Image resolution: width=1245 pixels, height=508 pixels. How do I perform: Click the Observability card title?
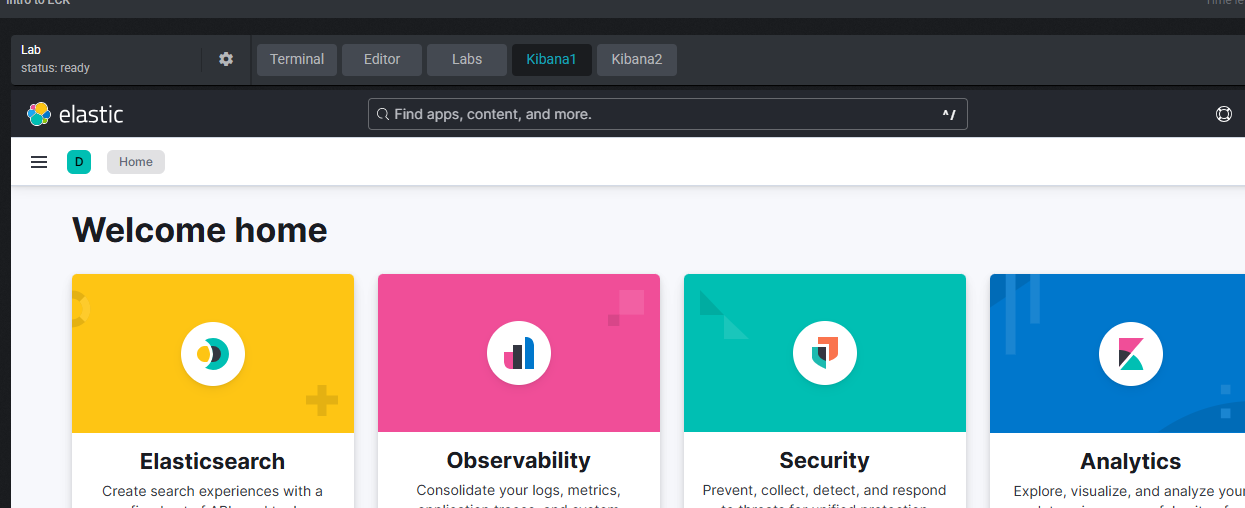click(x=519, y=461)
